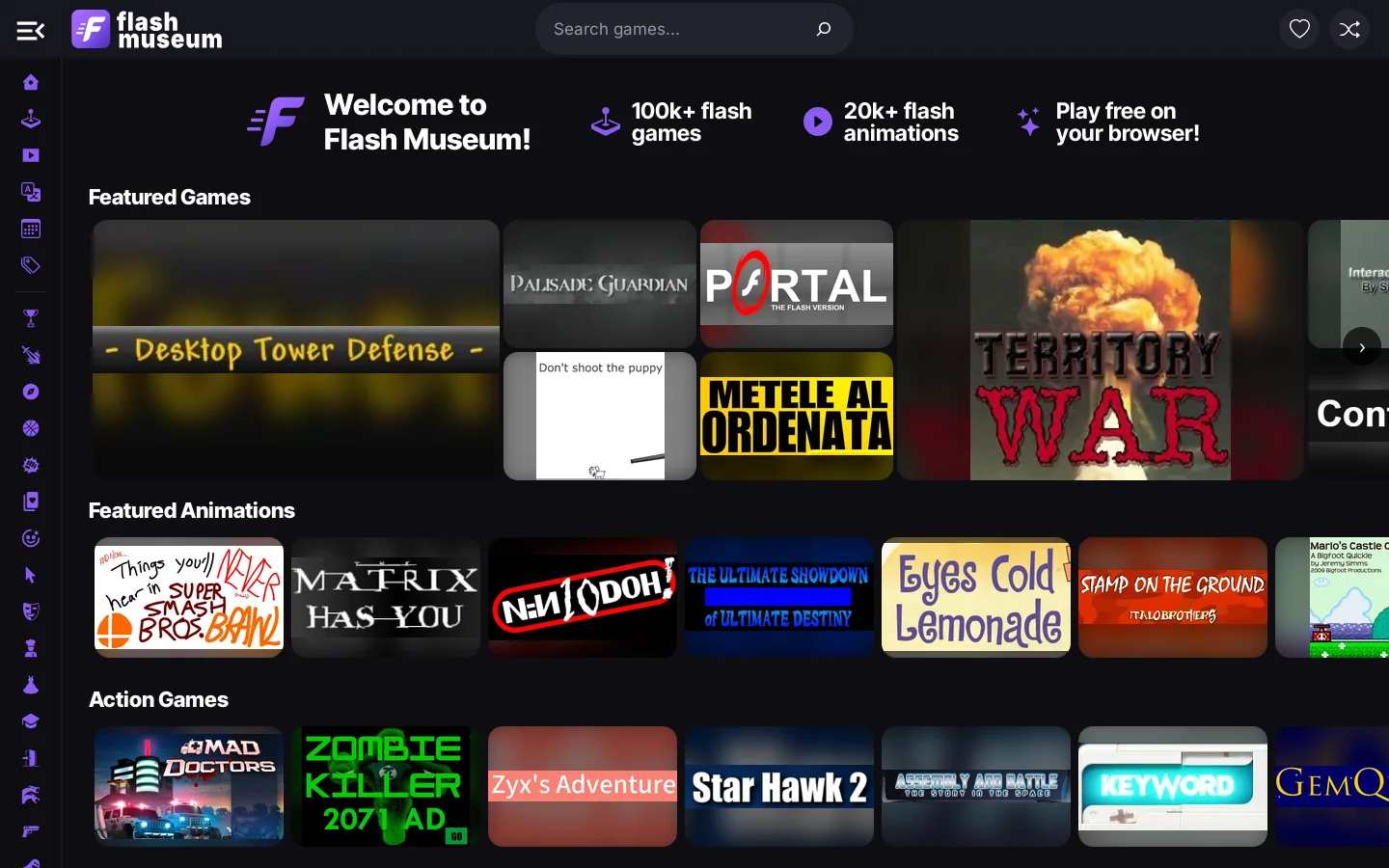Open the theater mask category icon
Image resolution: width=1389 pixels, height=868 pixels.
[x=31, y=611]
